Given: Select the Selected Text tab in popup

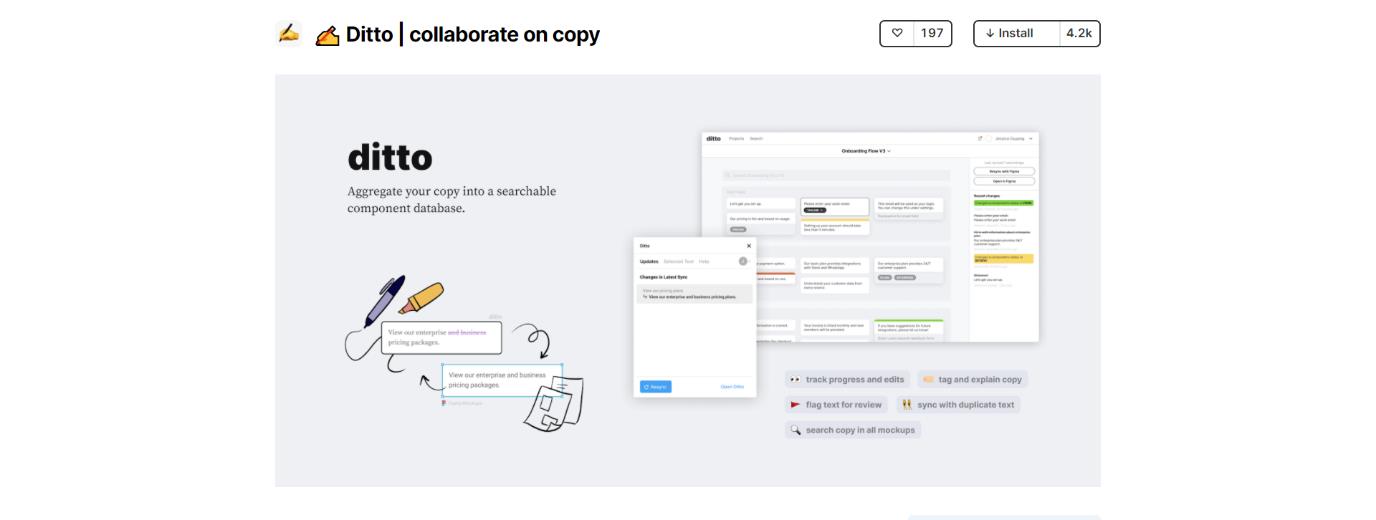Looking at the screenshot, I should click(x=678, y=261).
